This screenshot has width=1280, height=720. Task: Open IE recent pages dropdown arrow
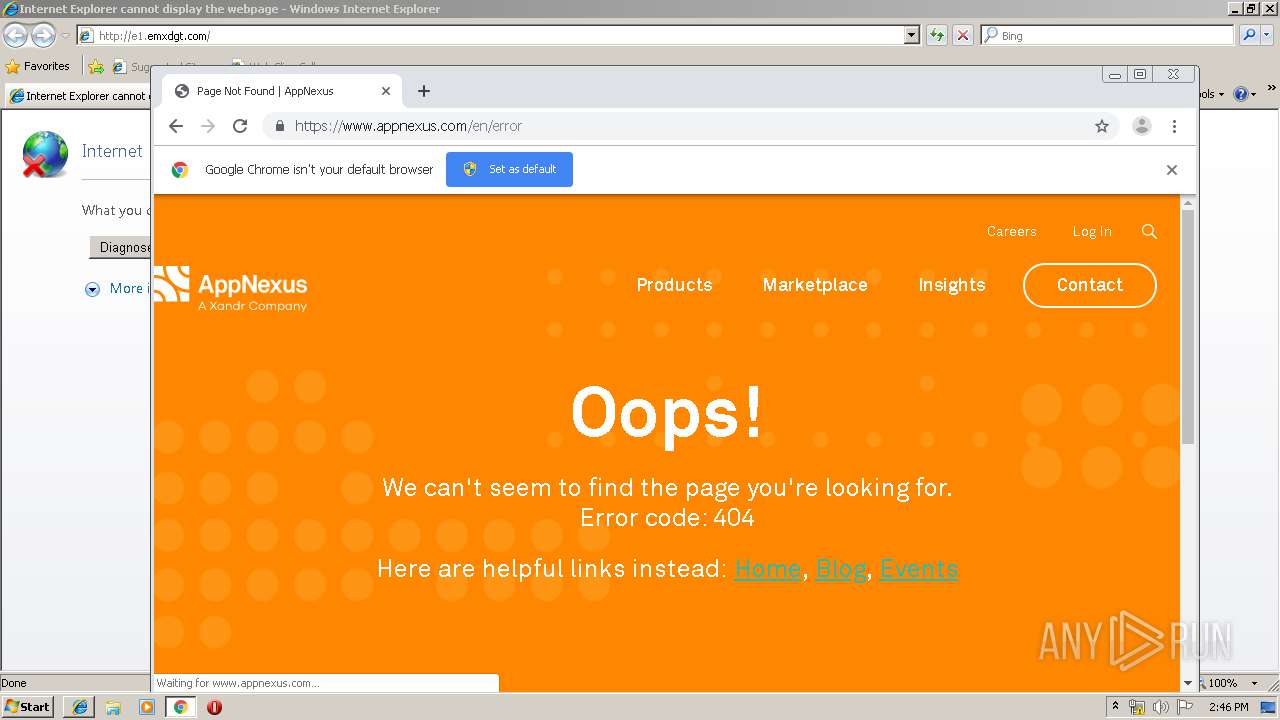[x=65, y=36]
